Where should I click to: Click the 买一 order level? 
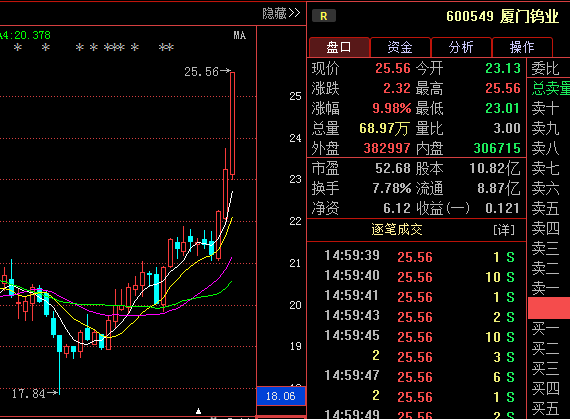545,329
